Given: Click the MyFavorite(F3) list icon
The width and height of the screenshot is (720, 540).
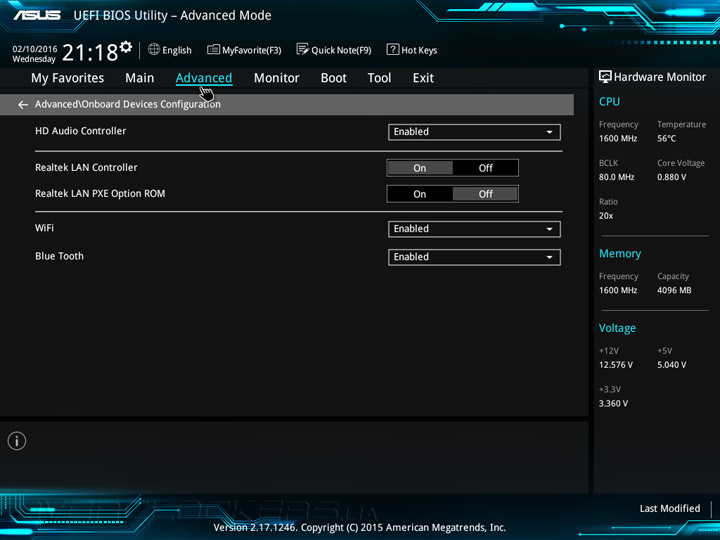Looking at the screenshot, I should click(213, 49).
